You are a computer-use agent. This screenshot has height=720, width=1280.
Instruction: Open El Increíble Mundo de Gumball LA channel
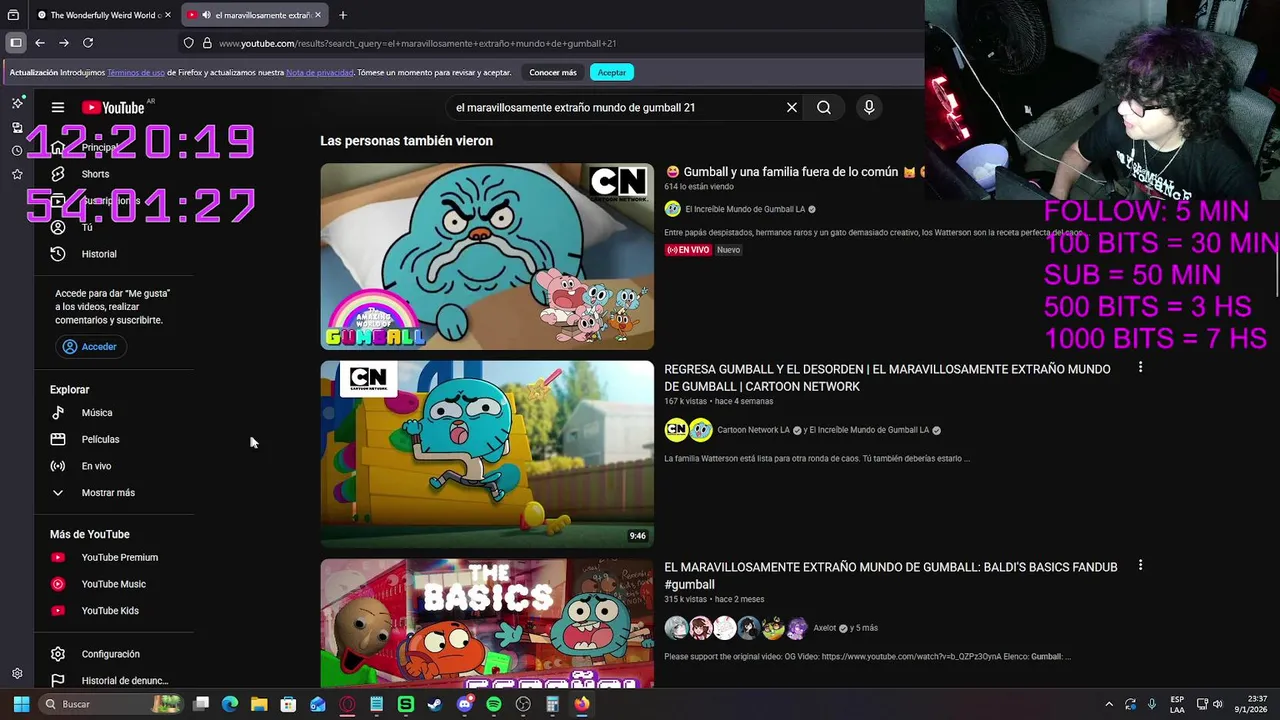[x=745, y=209]
